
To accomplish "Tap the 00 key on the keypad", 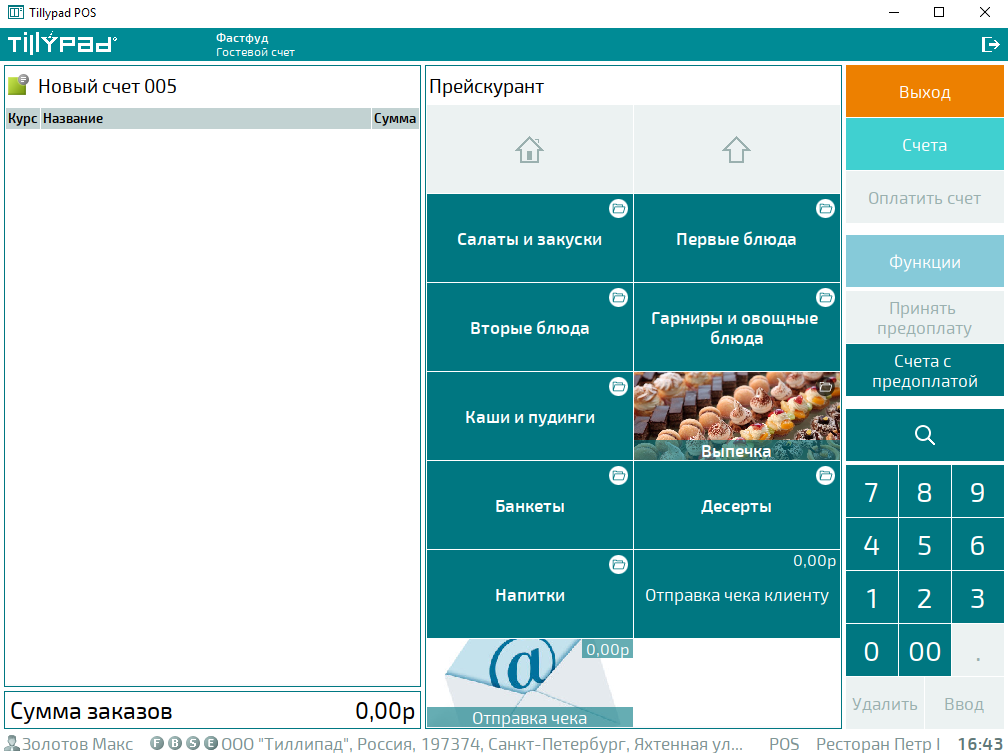I will 924,651.
